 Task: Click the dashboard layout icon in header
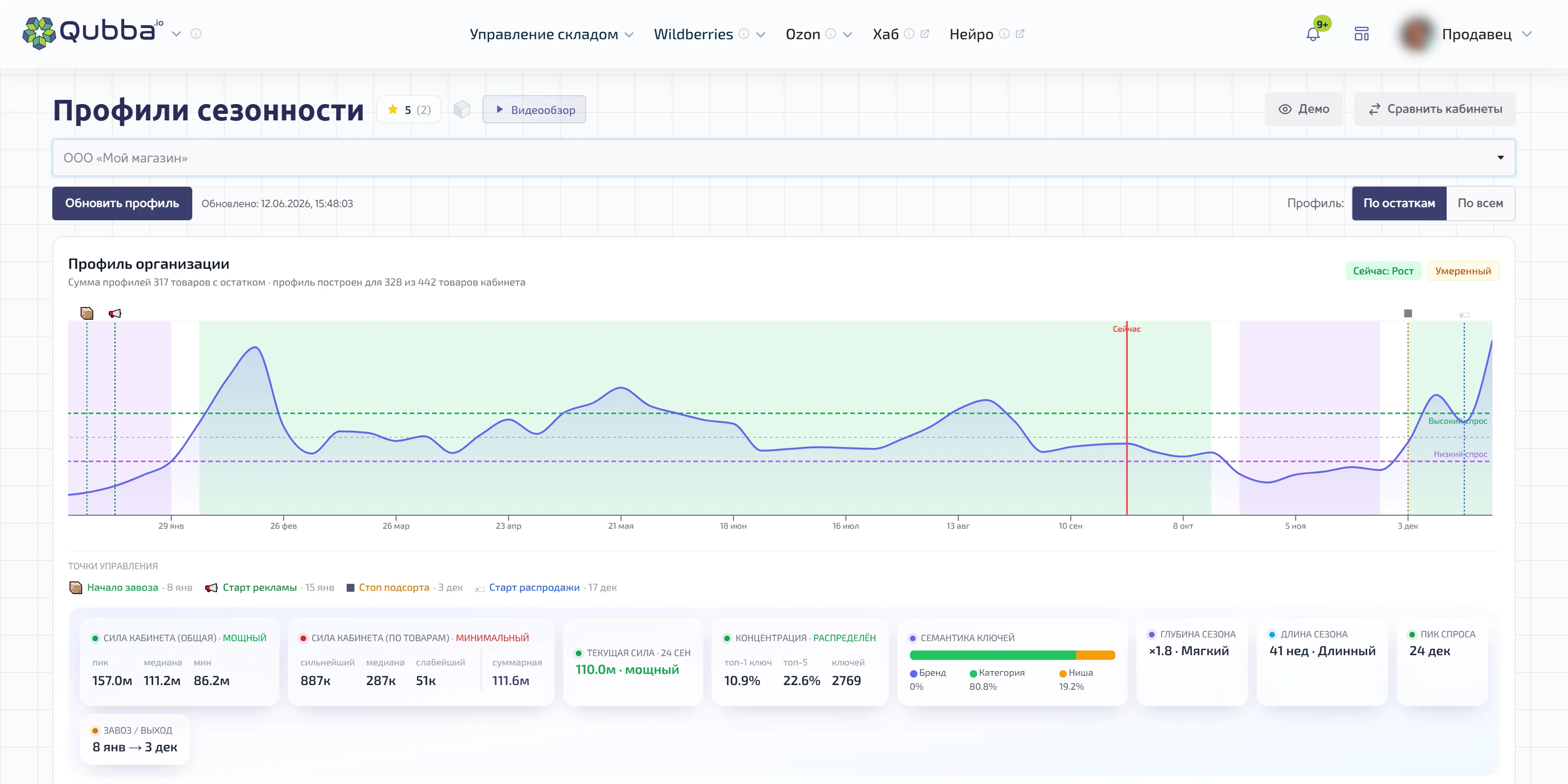1362,34
